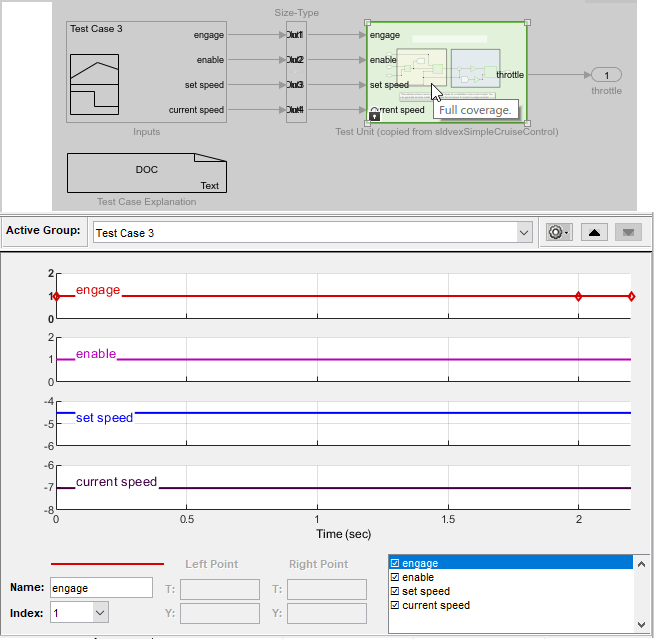Select the DOC Text block

point(148,174)
